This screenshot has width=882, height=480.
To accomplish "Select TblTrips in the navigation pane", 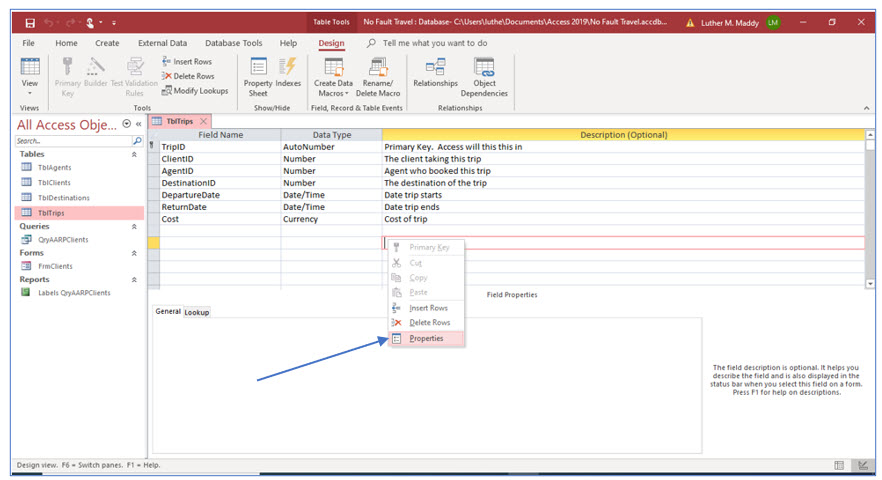I will pos(79,213).
